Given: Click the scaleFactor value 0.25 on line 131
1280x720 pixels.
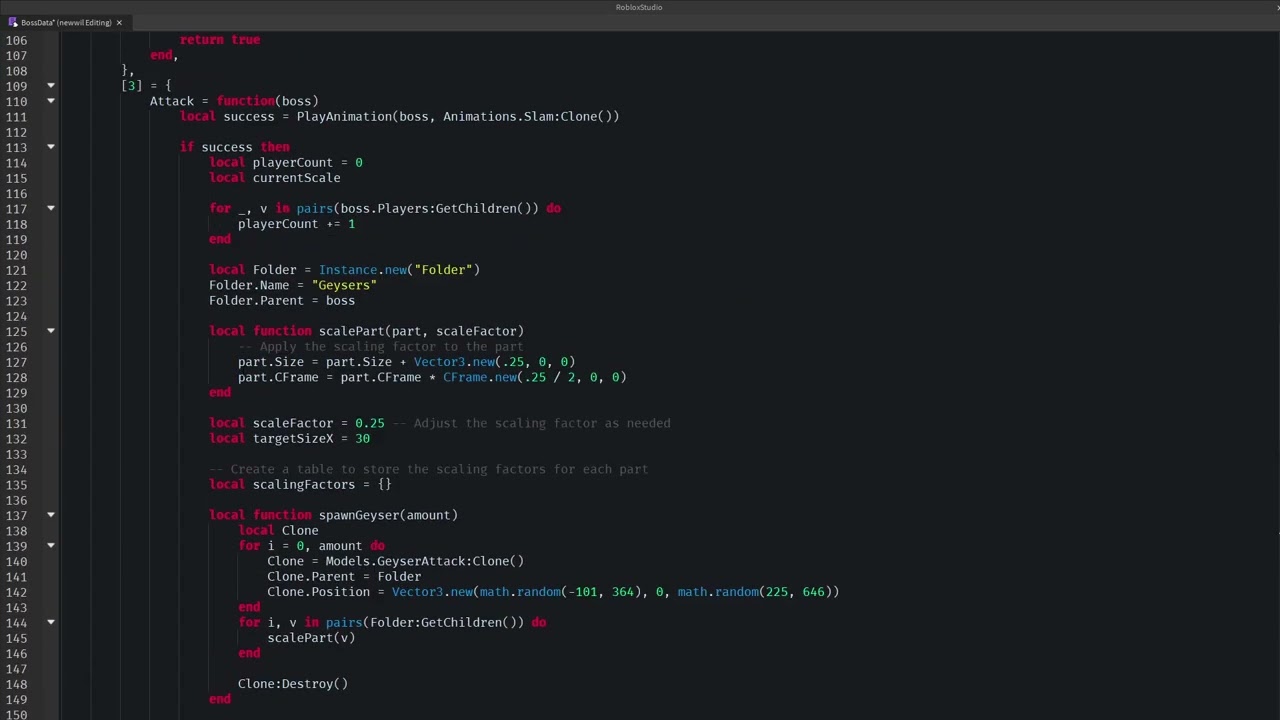Looking at the screenshot, I should click(369, 423).
